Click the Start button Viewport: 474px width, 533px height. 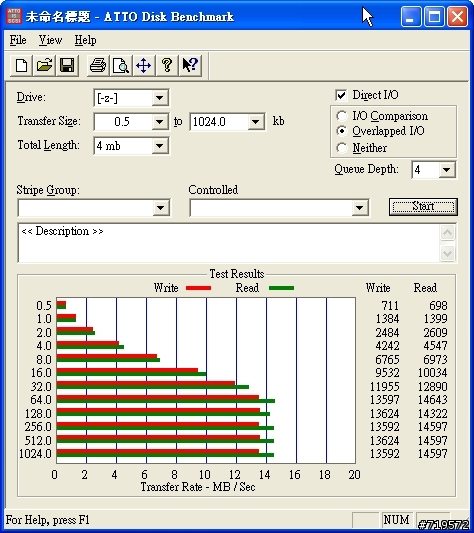pos(423,207)
